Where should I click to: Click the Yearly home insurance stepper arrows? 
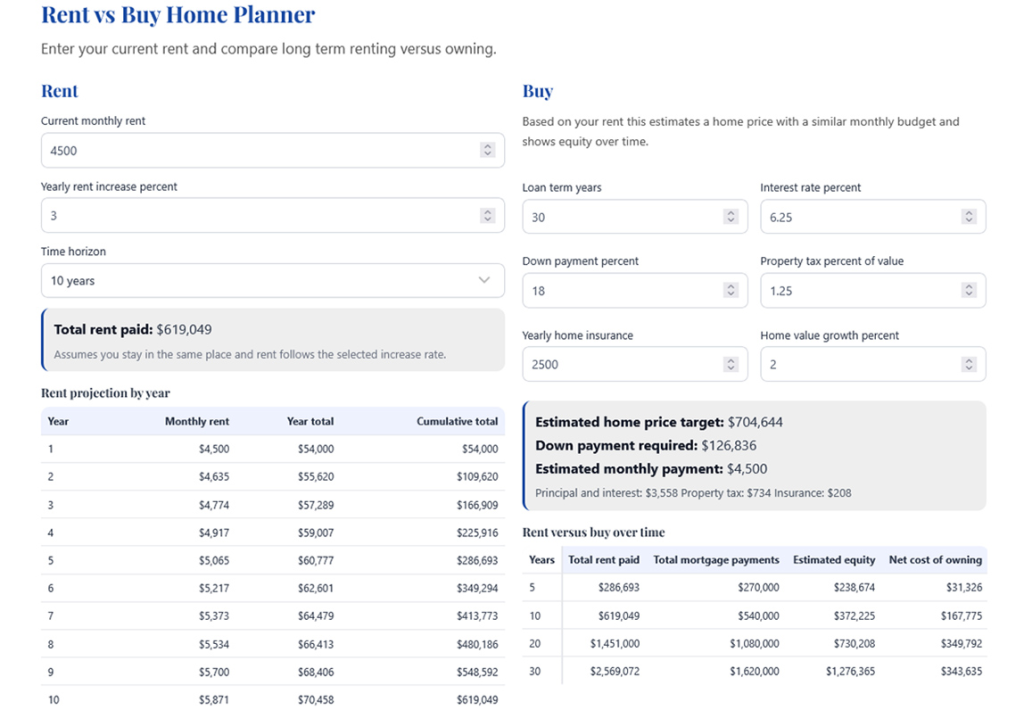[730, 365]
